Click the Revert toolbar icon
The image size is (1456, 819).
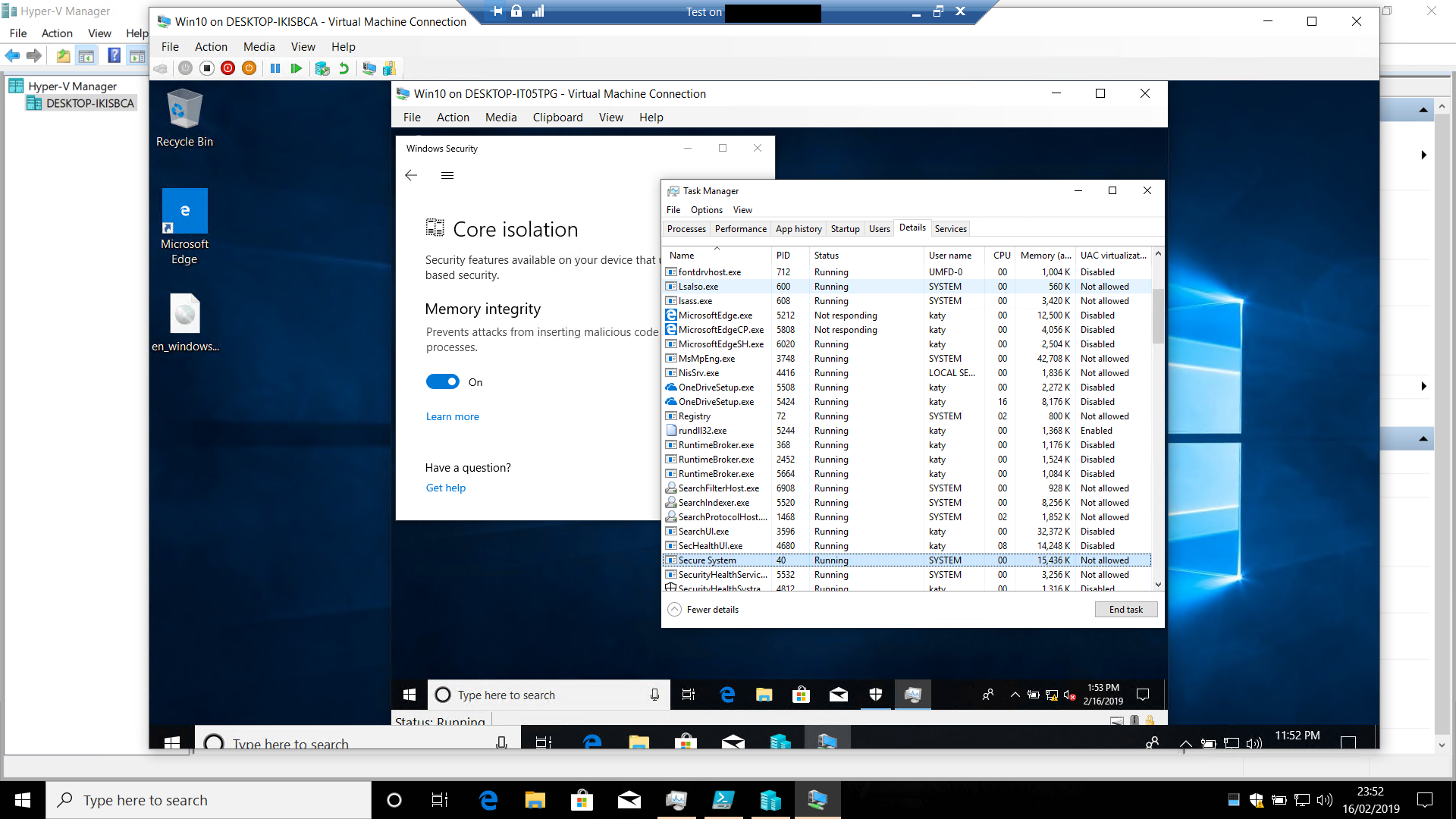(x=344, y=68)
